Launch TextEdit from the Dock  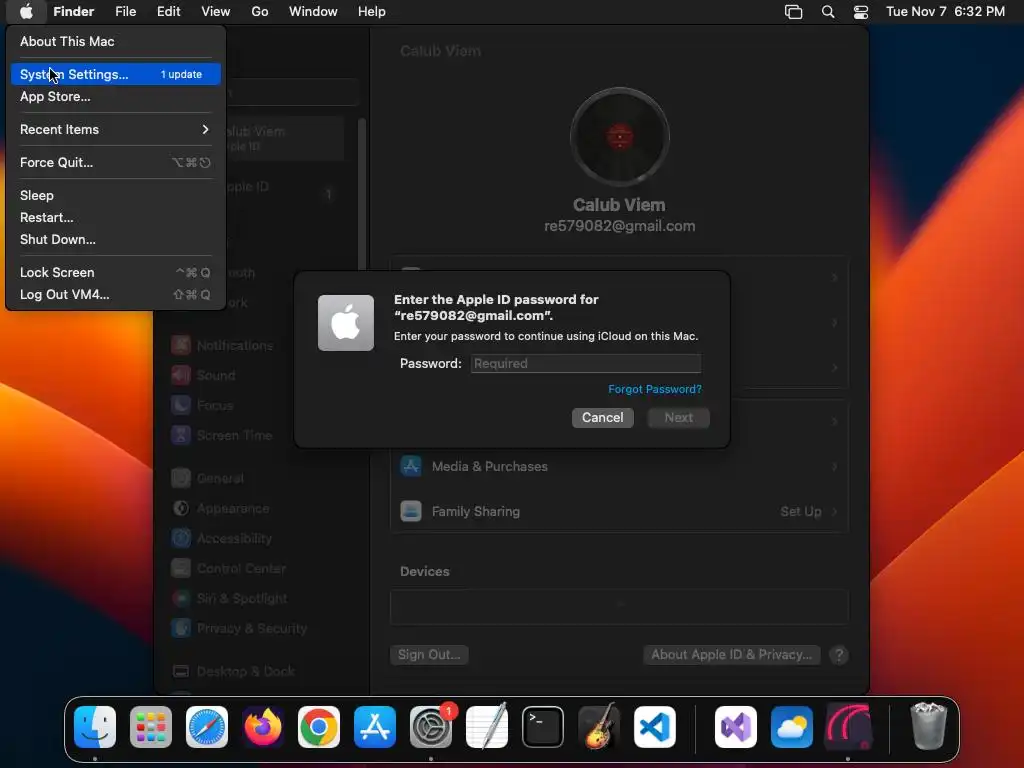487,727
